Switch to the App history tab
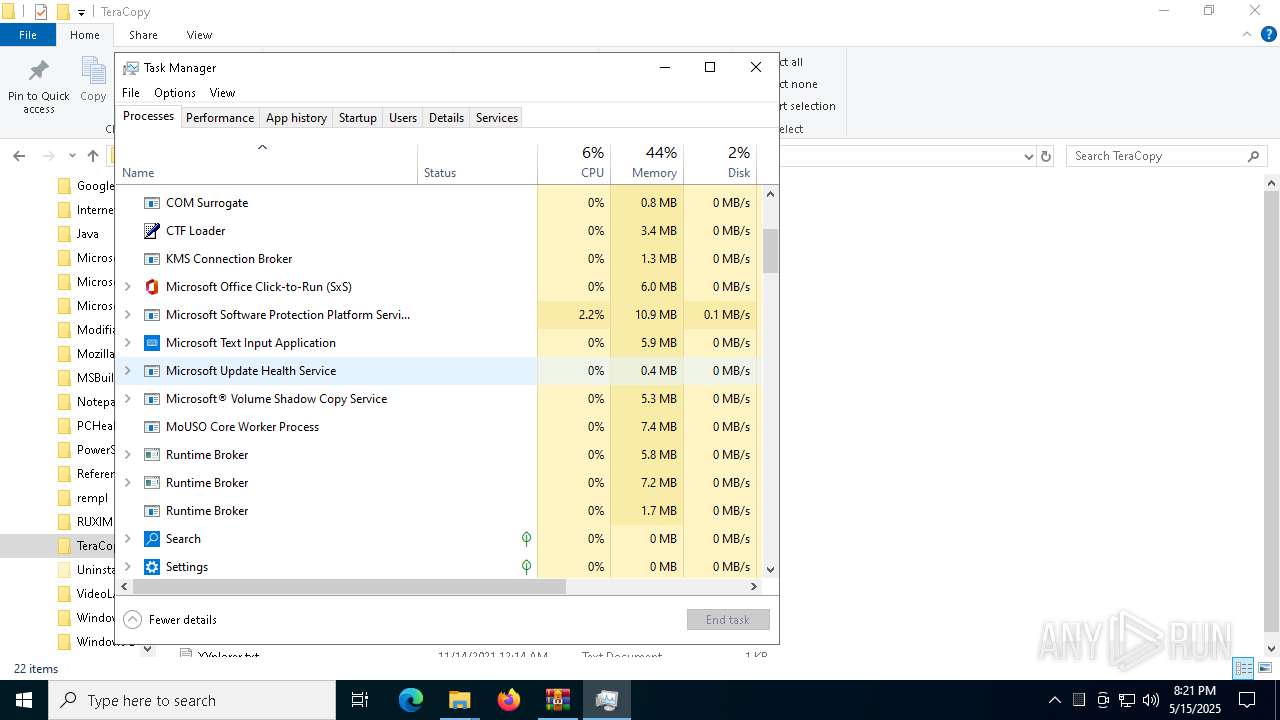 296,118
